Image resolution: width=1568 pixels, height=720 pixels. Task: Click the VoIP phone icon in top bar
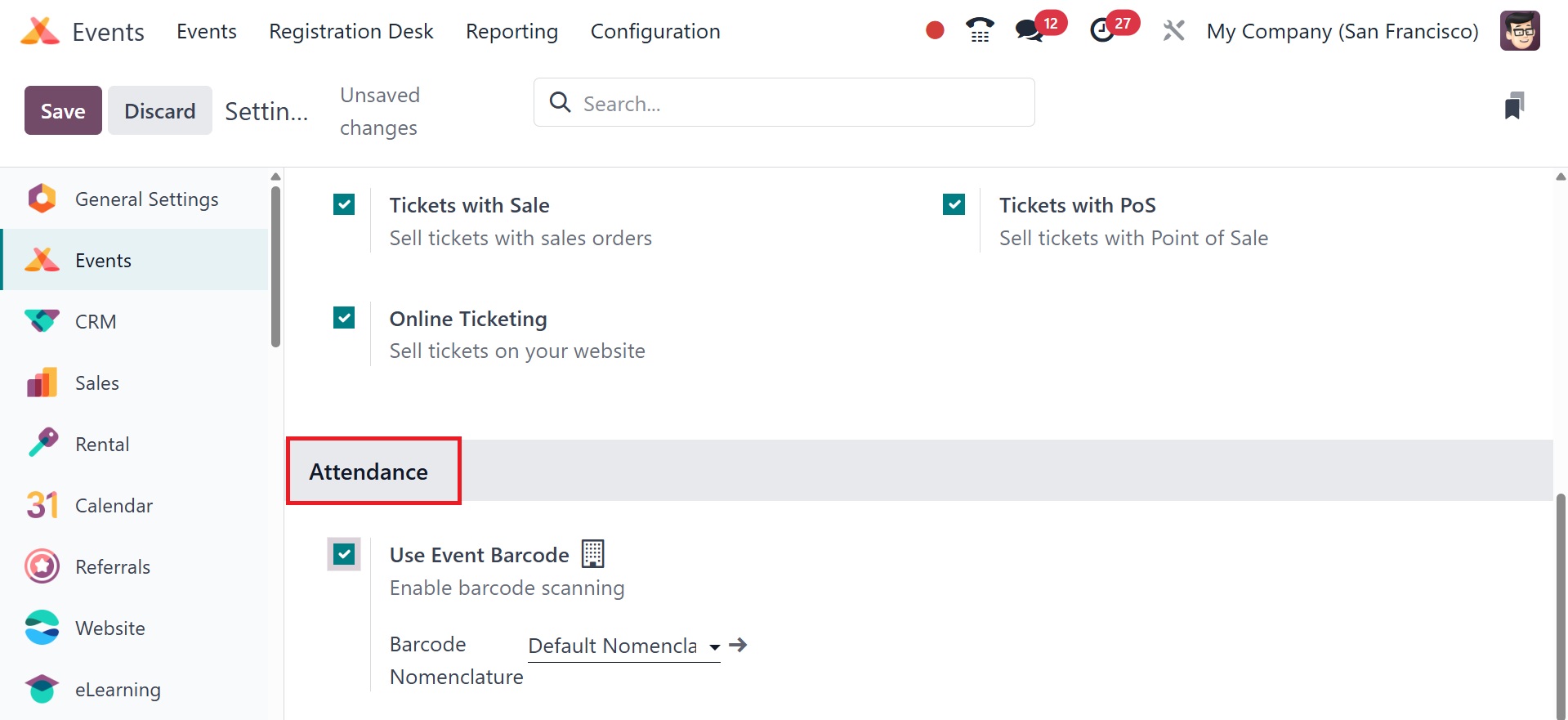point(980,31)
